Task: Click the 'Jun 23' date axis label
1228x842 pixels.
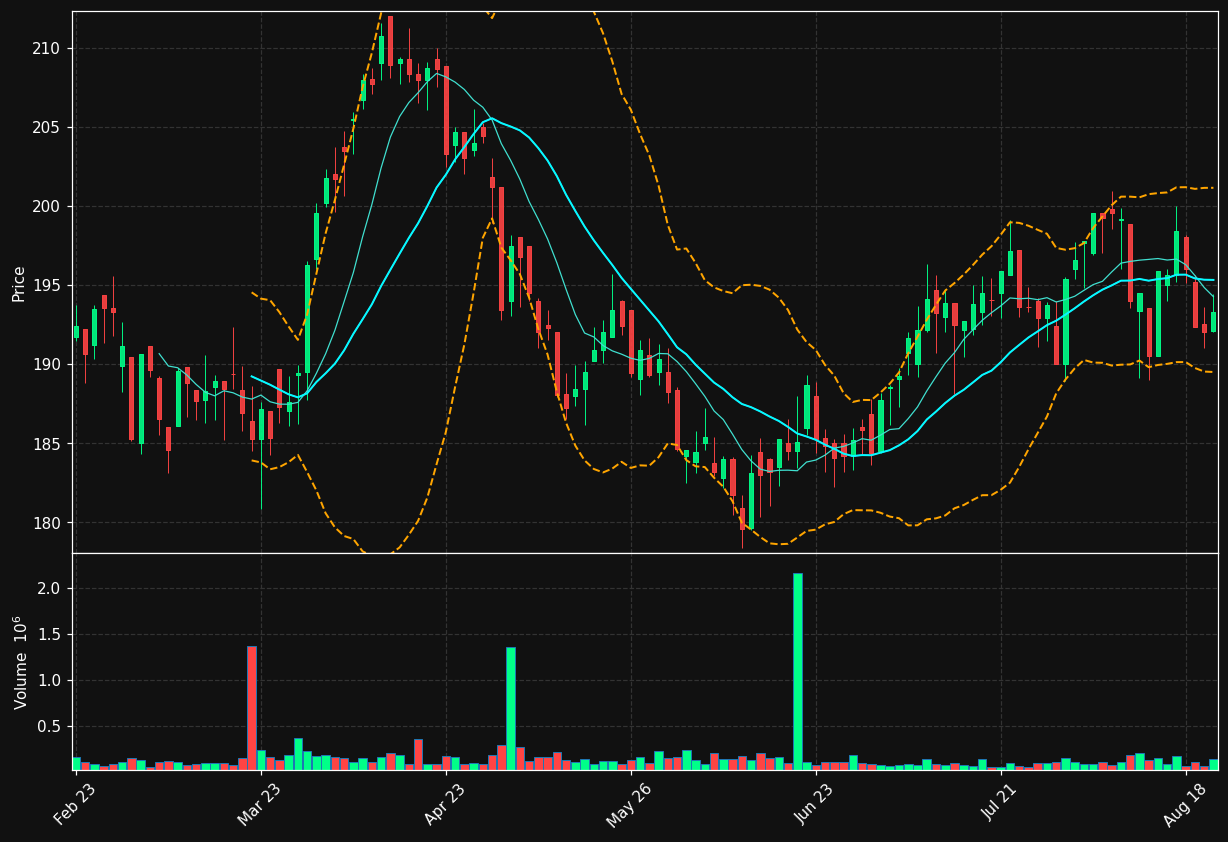Action: (815, 803)
